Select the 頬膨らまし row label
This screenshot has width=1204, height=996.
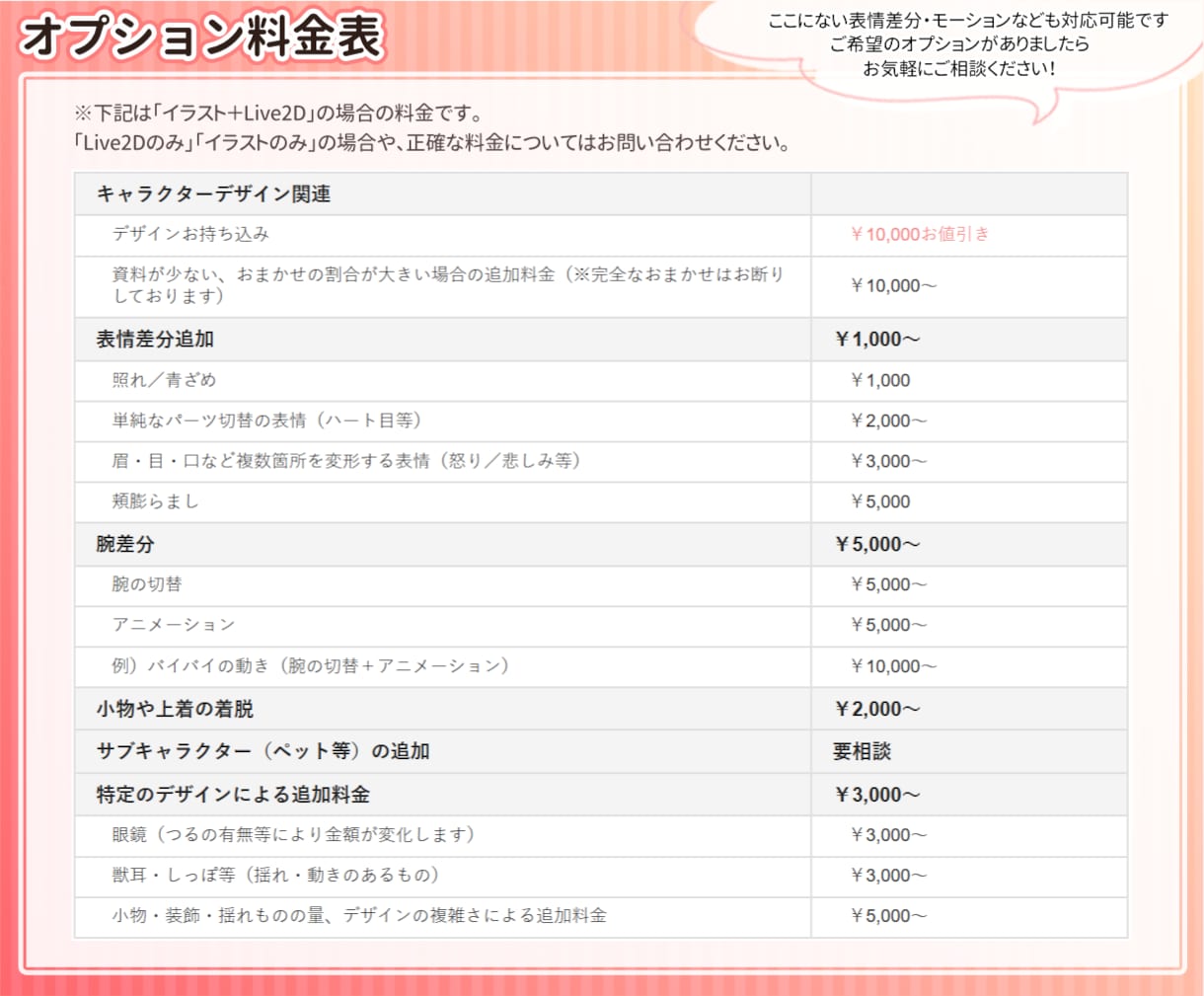155,501
